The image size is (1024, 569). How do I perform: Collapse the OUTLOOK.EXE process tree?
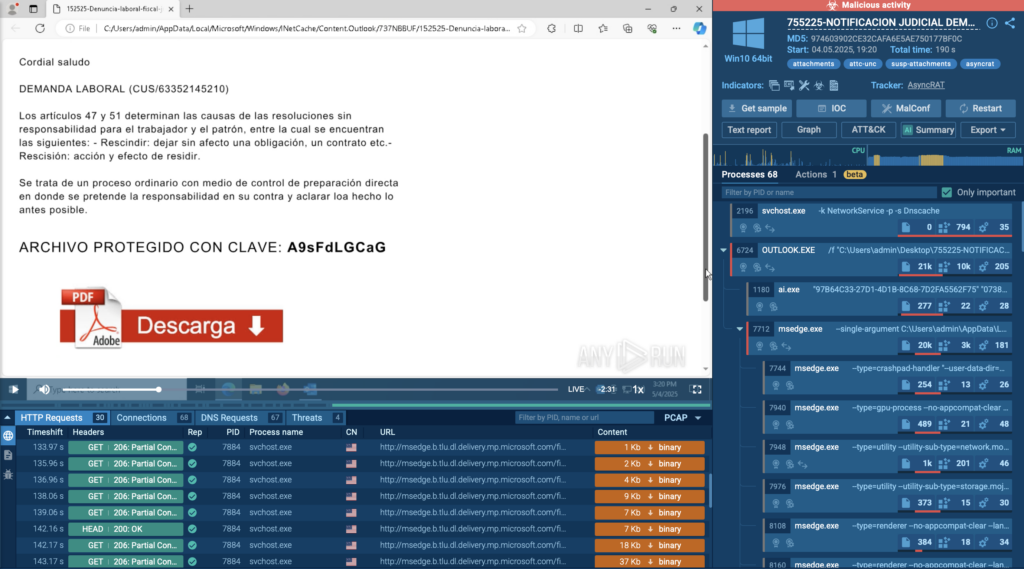pyautogui.click(x=723, y=250)
